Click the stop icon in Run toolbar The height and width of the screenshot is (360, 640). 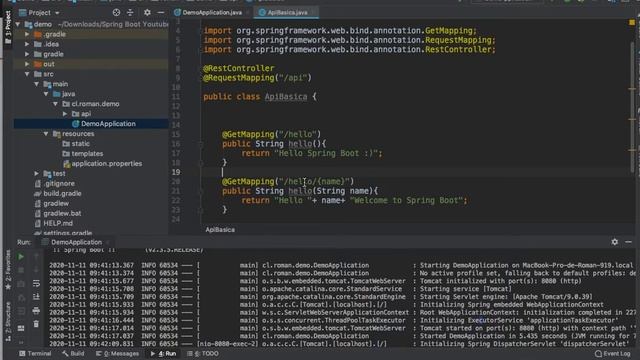click(x=21, y=270)
